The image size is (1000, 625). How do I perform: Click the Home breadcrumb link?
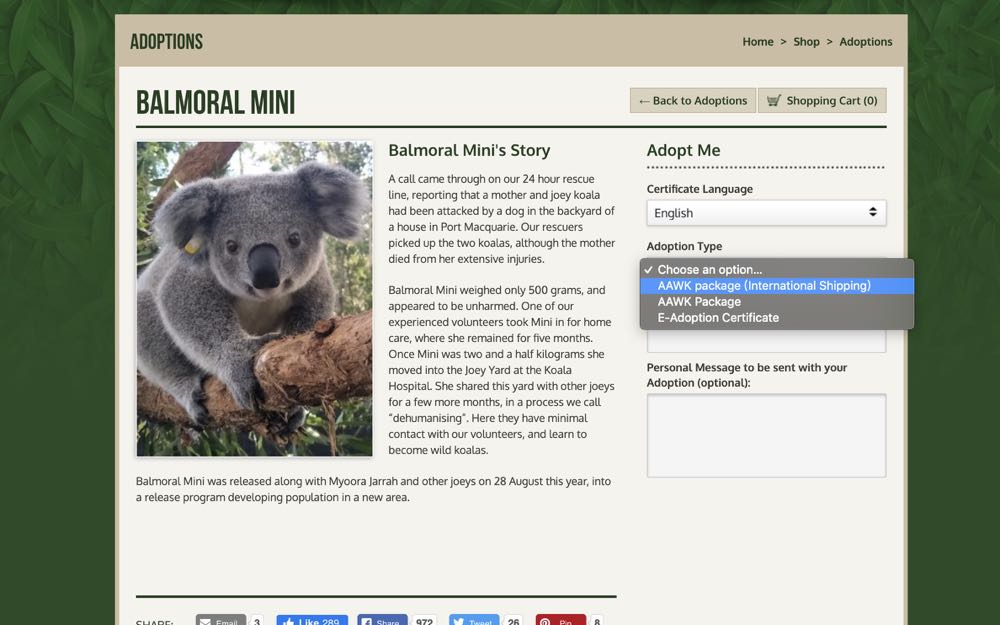(757, 42)
